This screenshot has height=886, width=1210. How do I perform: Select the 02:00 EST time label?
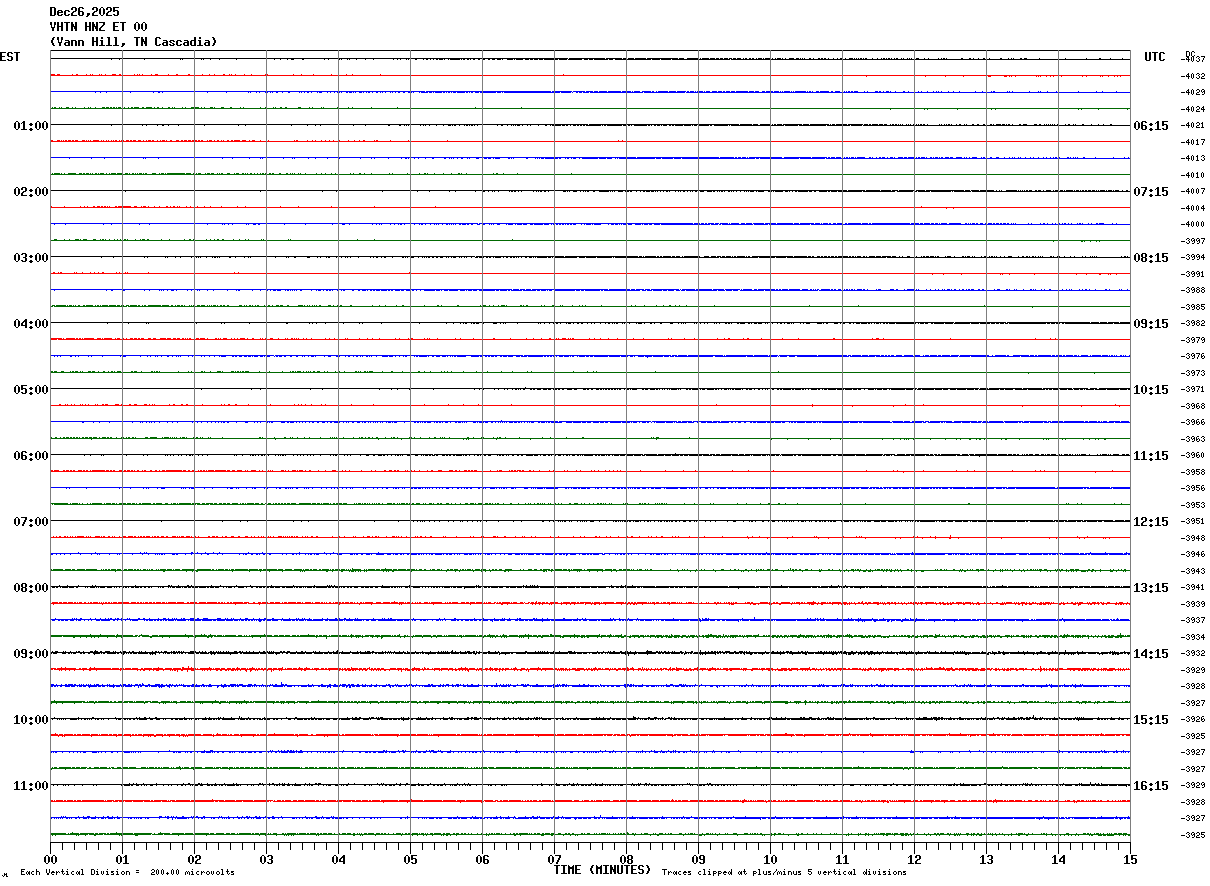click(x=30, y=192)
